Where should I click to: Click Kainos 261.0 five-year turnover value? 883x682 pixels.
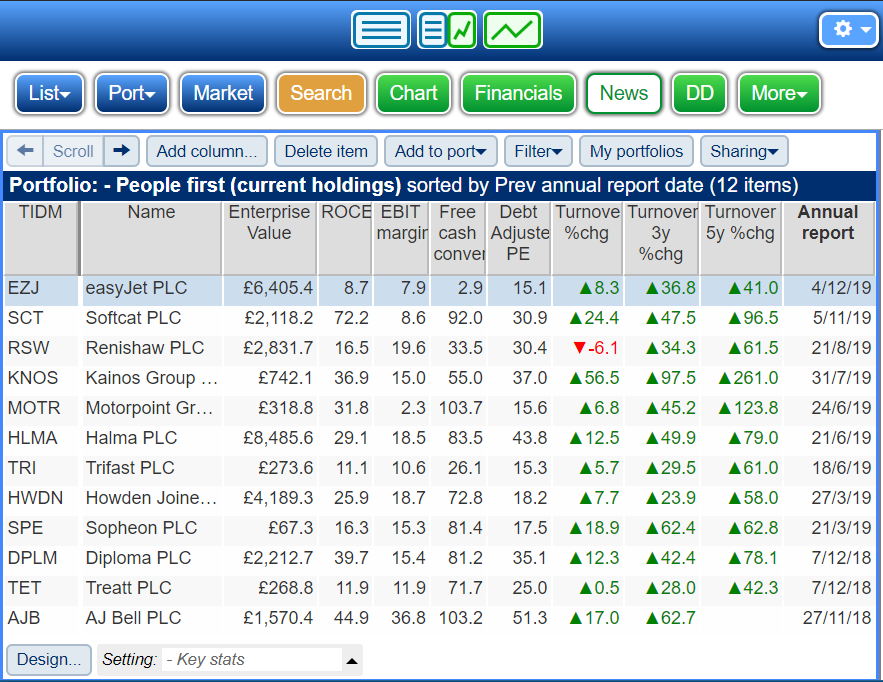(x=748, y=378)
